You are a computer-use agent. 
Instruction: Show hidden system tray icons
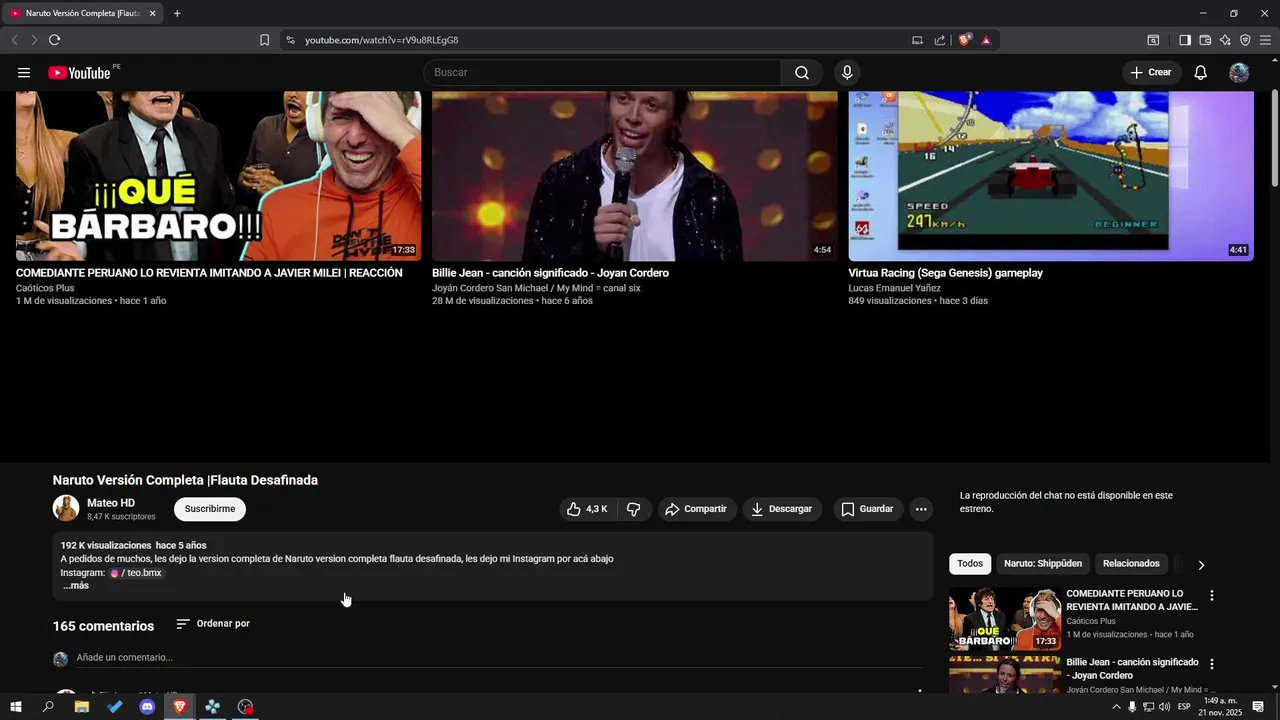[x=1116, y=707]
